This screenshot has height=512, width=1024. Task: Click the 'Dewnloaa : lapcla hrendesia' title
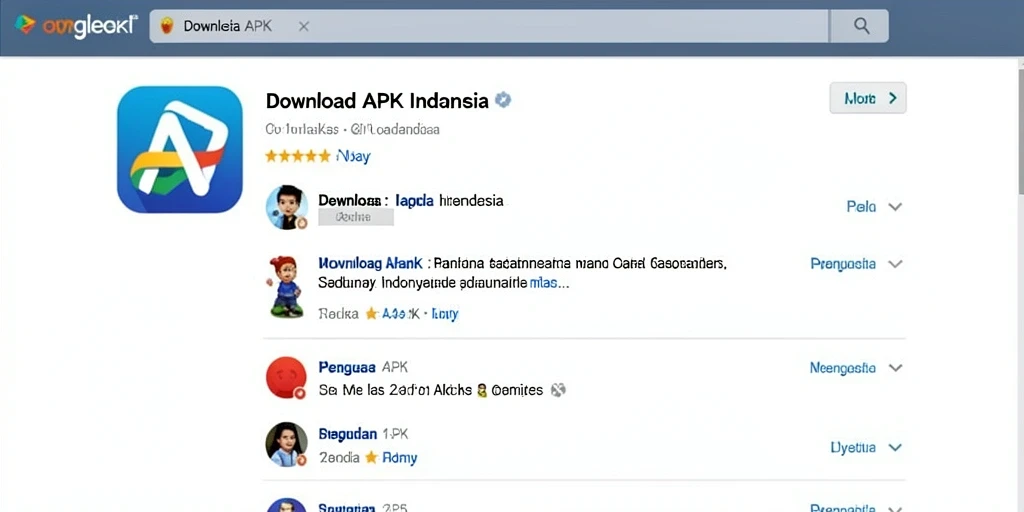coord(411,200)
